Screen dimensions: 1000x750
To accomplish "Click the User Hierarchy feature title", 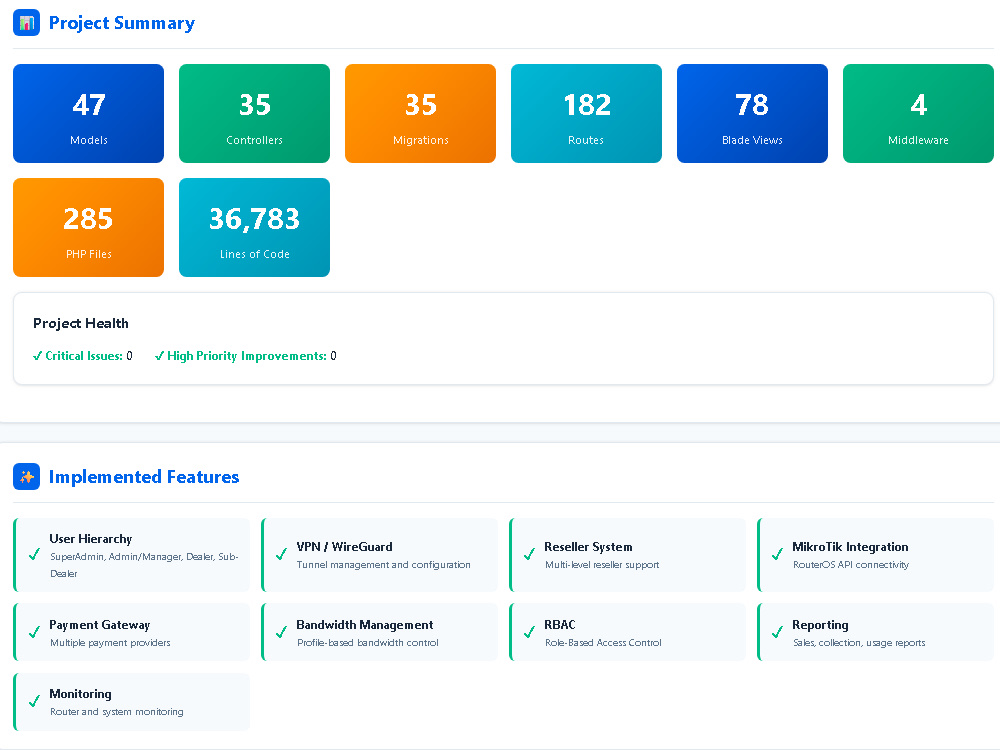I will point(91,539).
